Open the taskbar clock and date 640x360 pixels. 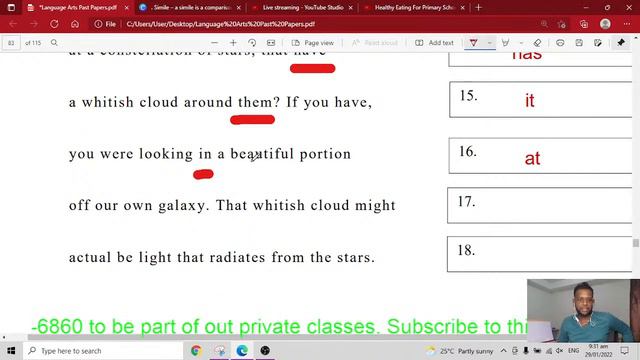(598, 351)
